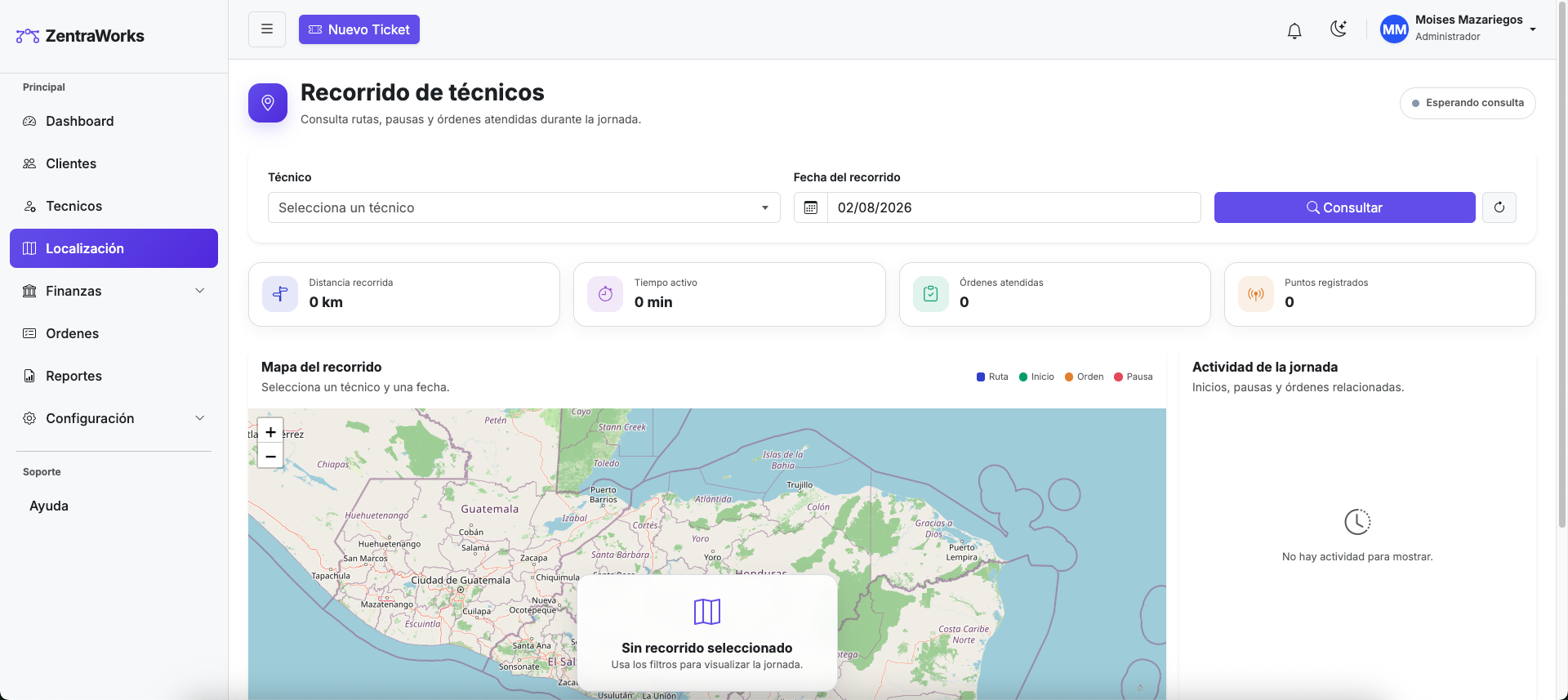The image size is (1568, 700).
Task: Open Dashboard in the sidebar
Action: pyautogui.click(x=114, y=121)
